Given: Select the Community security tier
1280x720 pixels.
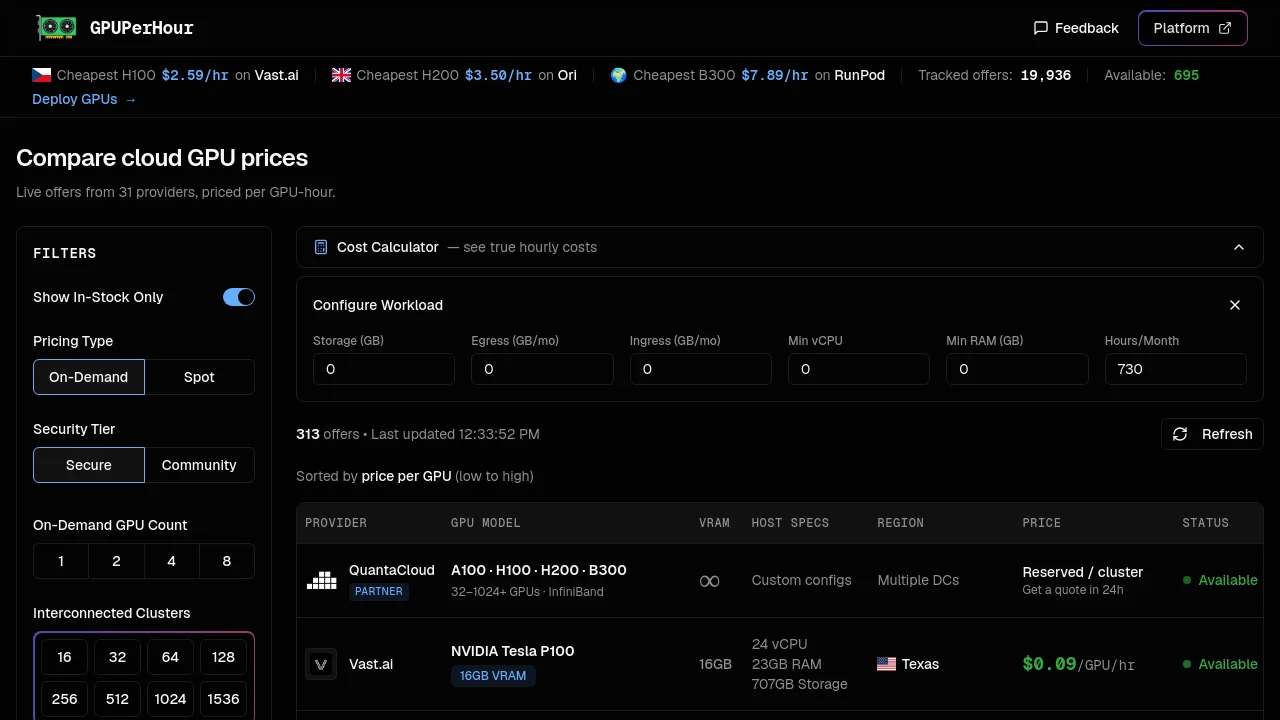Looking at the screenshot, I should [x=200, y=465].
